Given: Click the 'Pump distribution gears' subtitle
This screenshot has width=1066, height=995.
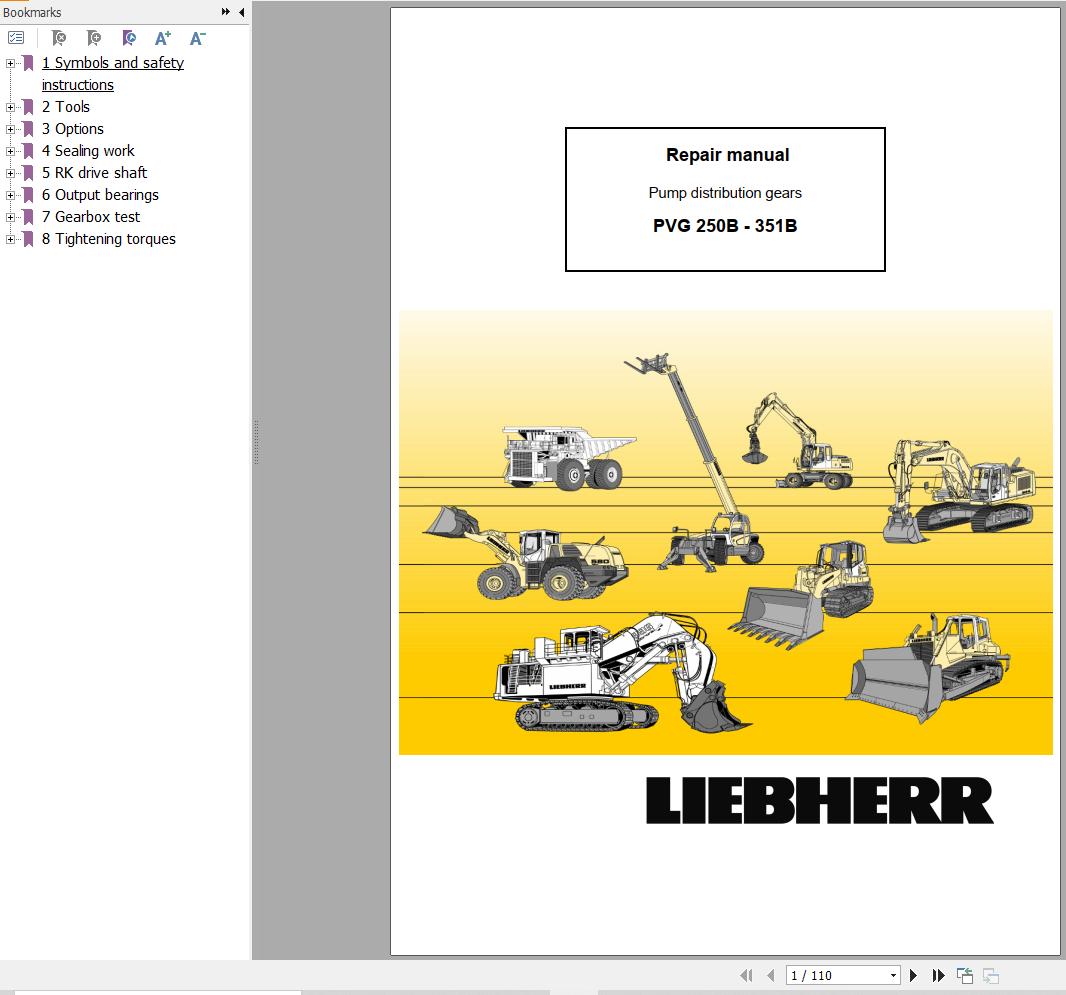Looking at the screenshot, I should point(725,193).
